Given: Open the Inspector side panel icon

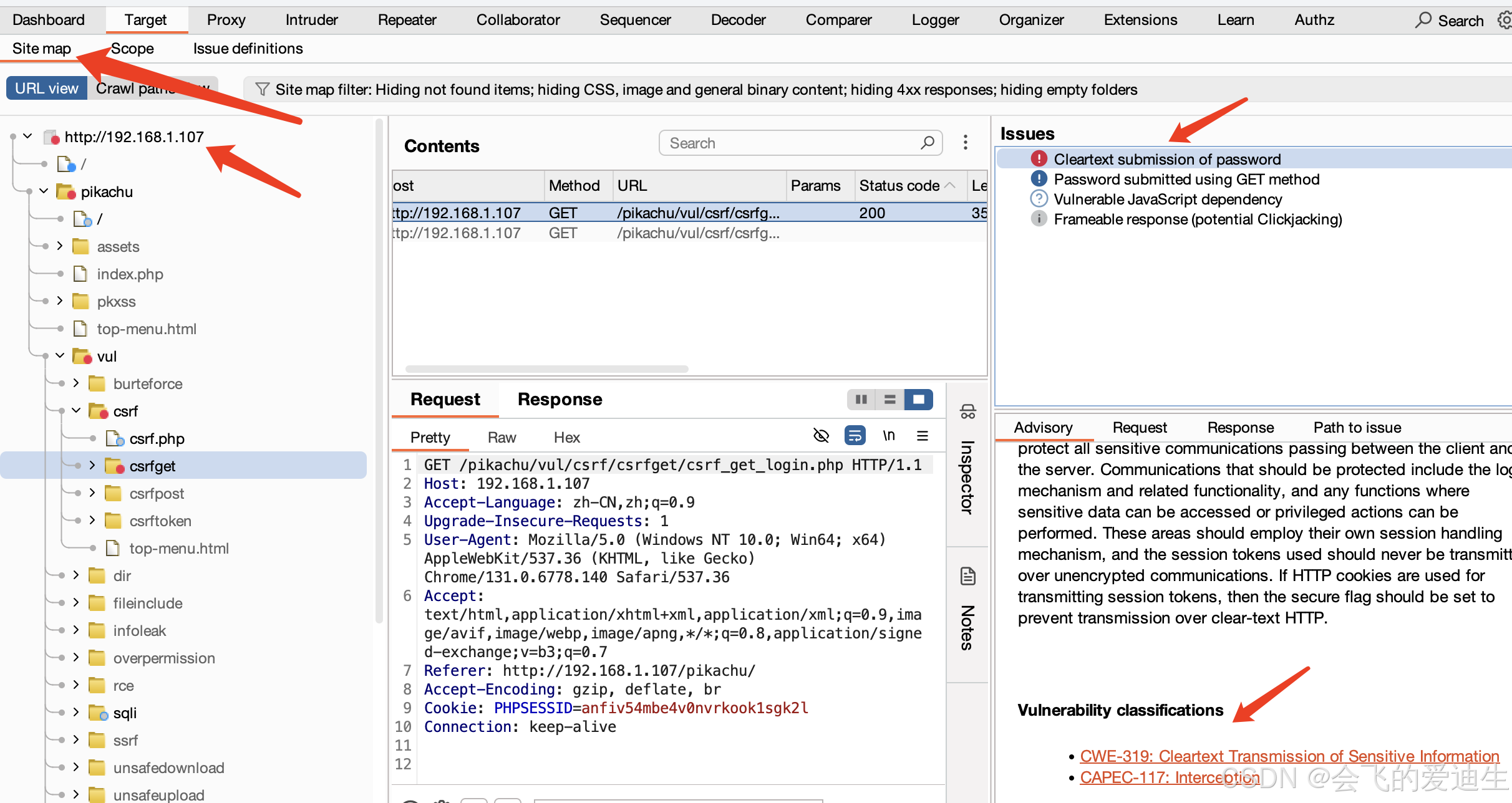Looking at the screenshot, I should point(967,412).
